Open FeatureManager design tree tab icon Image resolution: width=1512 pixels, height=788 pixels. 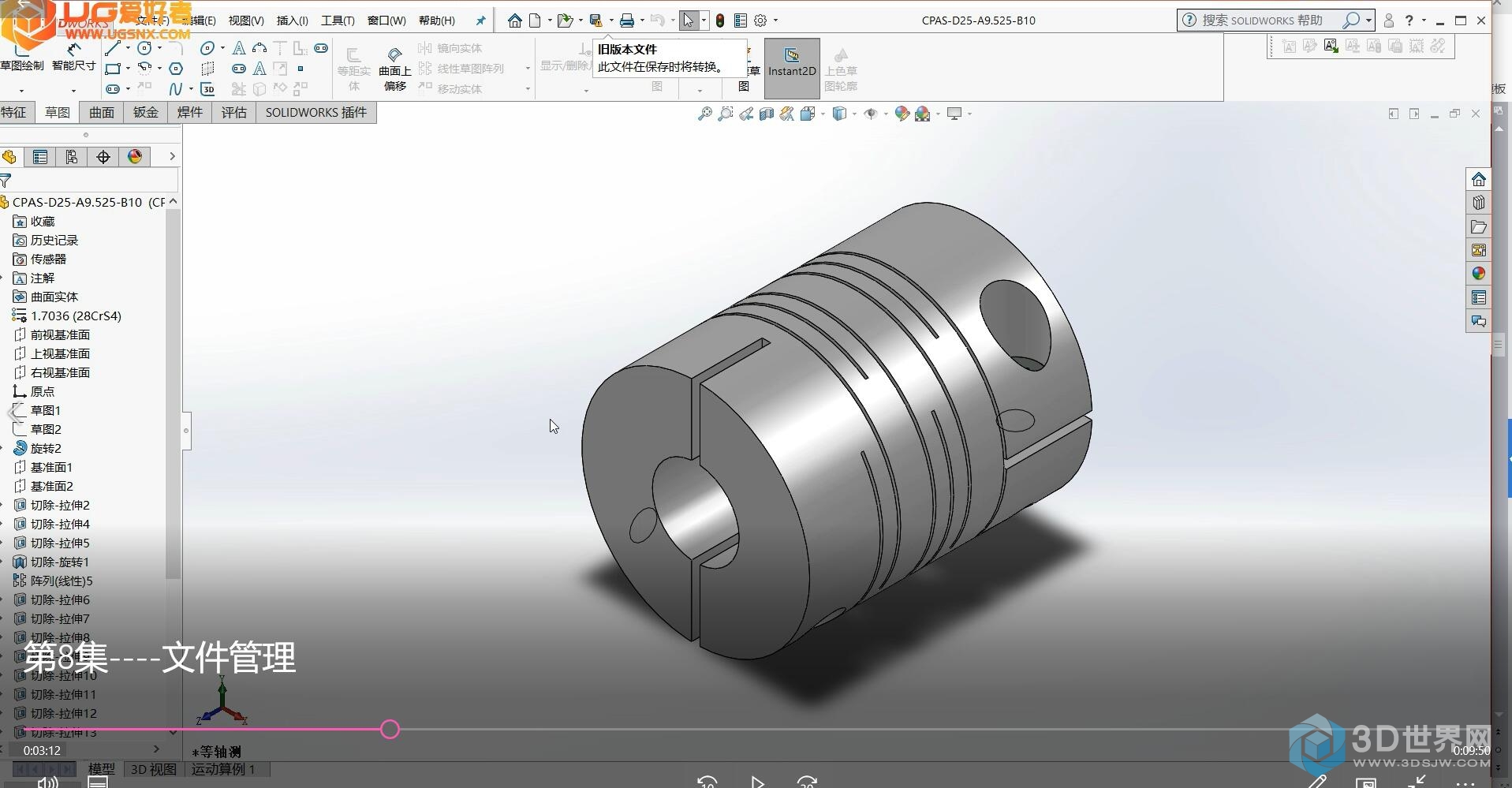point(9,157)
